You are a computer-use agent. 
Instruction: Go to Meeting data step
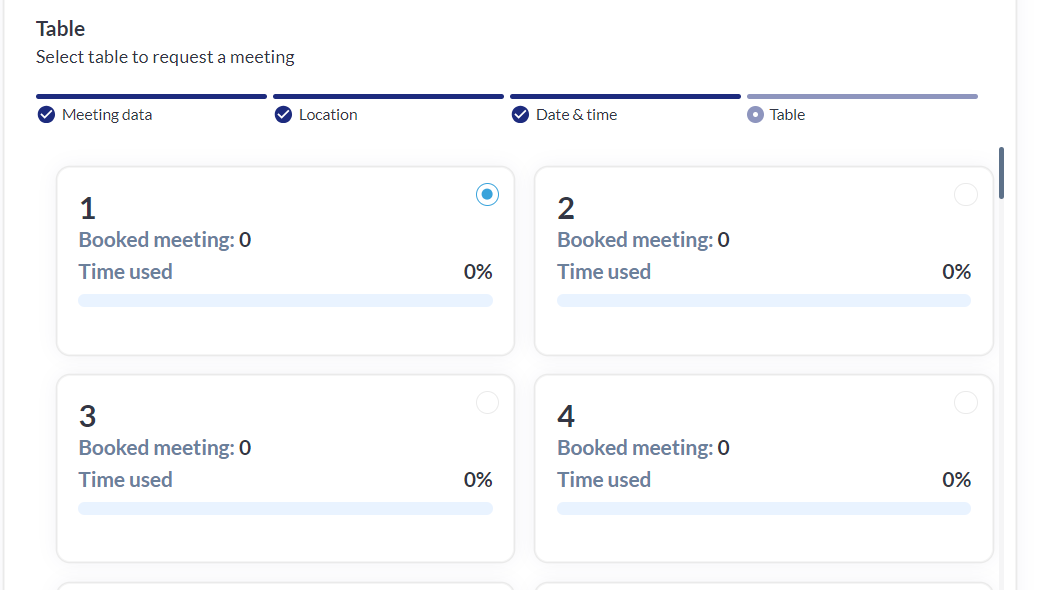tap(107, 115)
